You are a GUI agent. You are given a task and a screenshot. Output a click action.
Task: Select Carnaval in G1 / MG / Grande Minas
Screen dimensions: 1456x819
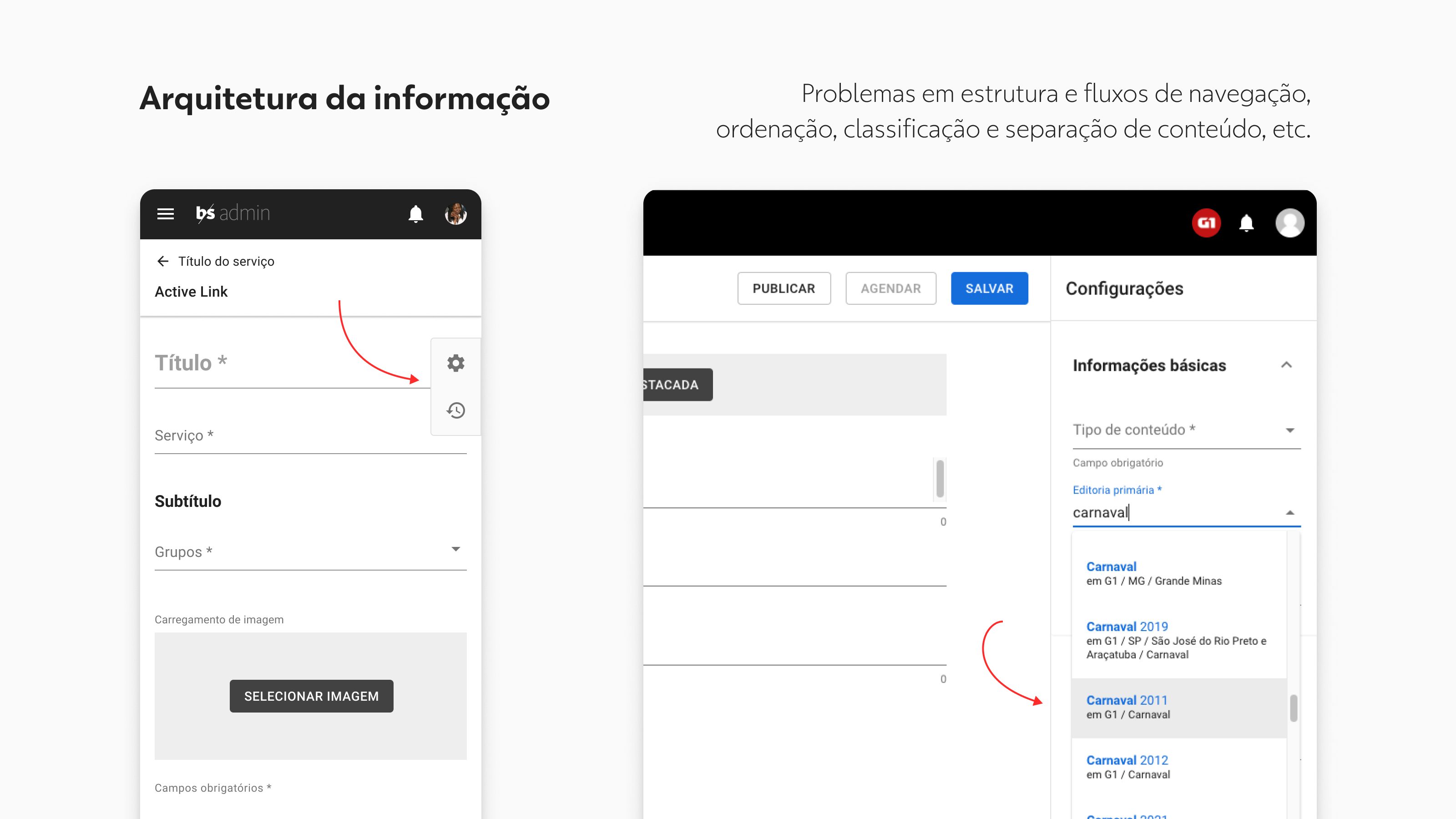tap(1179, 573)
